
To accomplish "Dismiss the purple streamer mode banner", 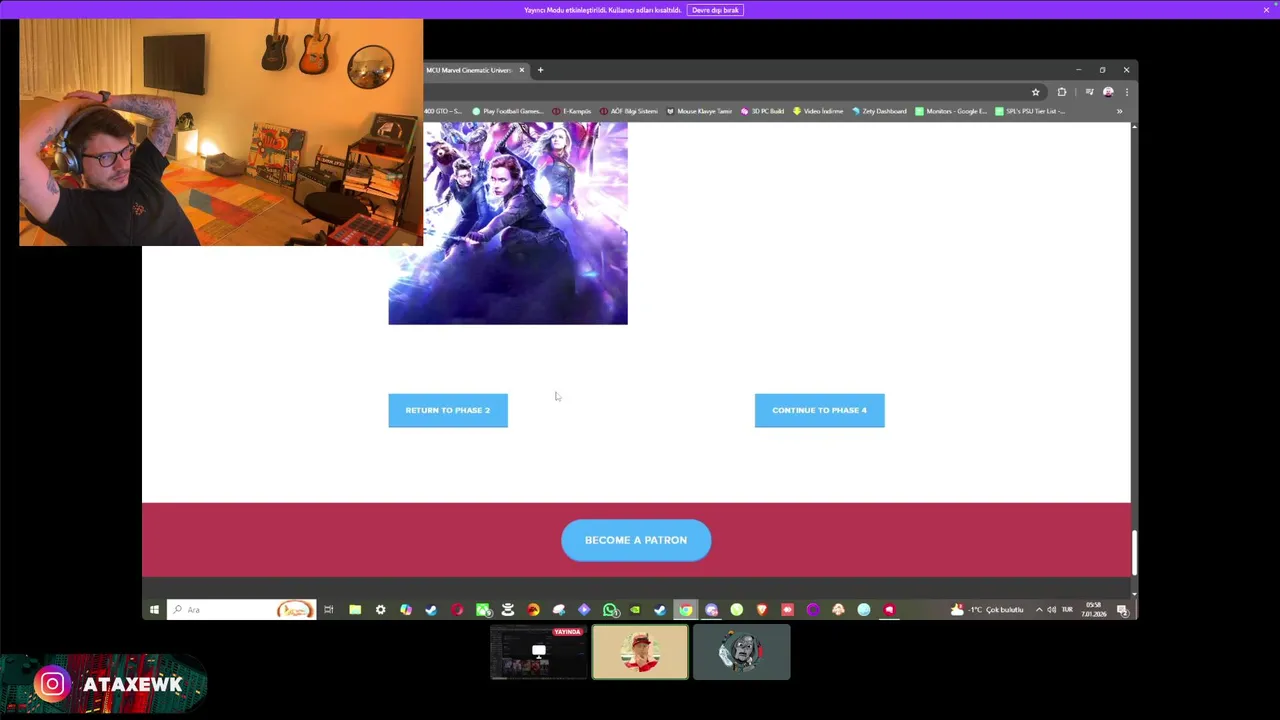I will coord(1266,10).
